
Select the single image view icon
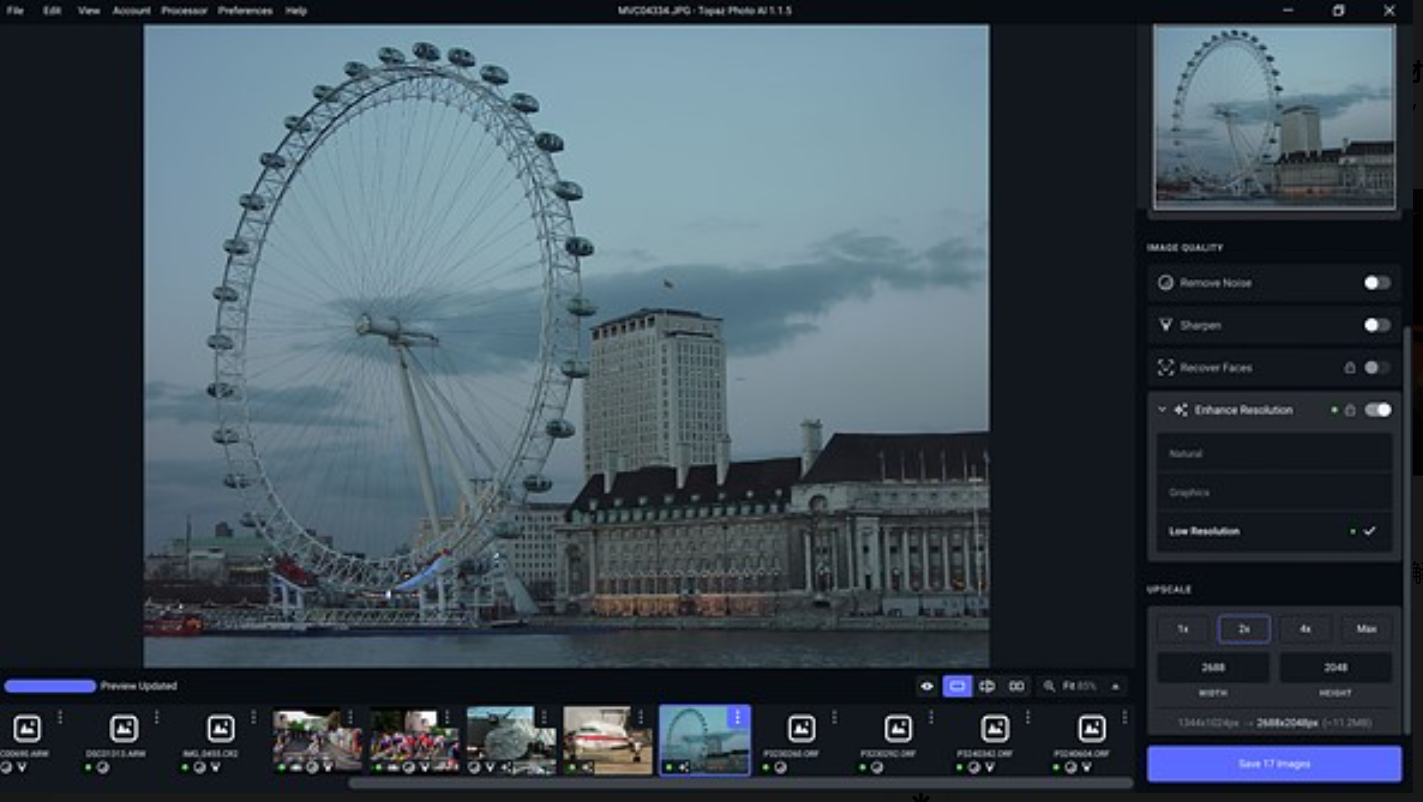957,686
